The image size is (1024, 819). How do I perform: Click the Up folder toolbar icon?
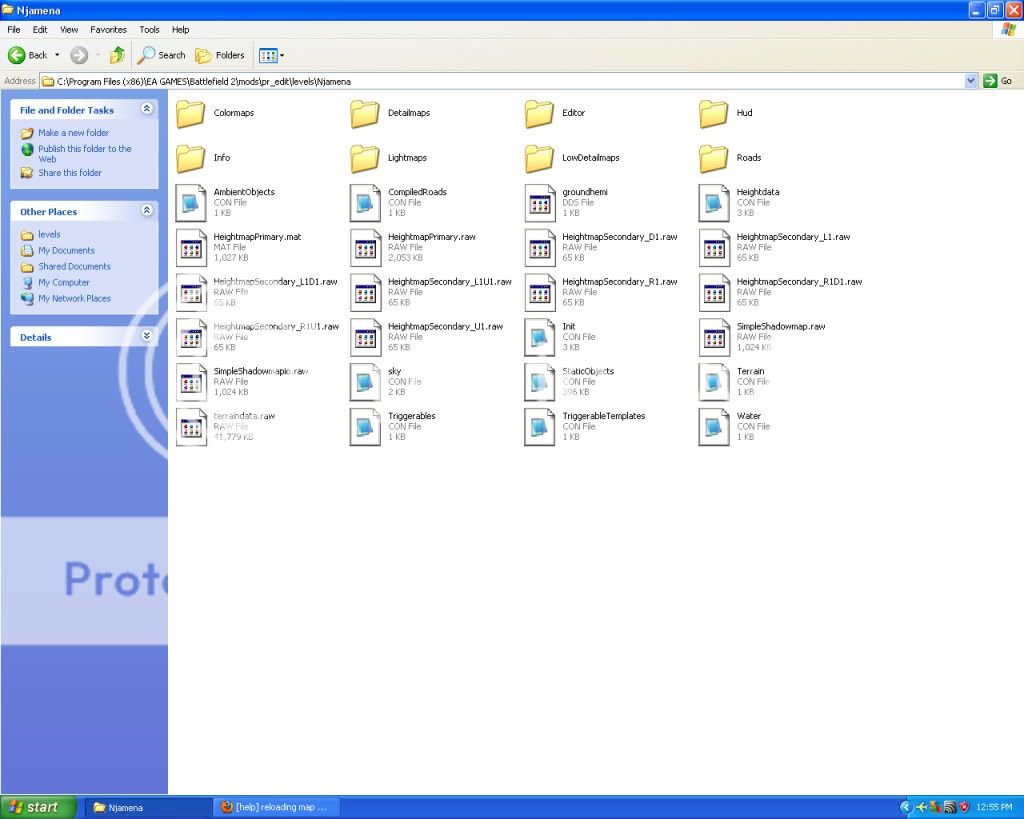coord(117,55)
